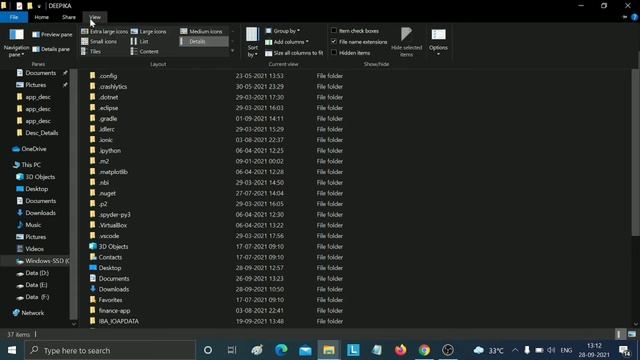Select Network in navigation pane

click(32, 313)
